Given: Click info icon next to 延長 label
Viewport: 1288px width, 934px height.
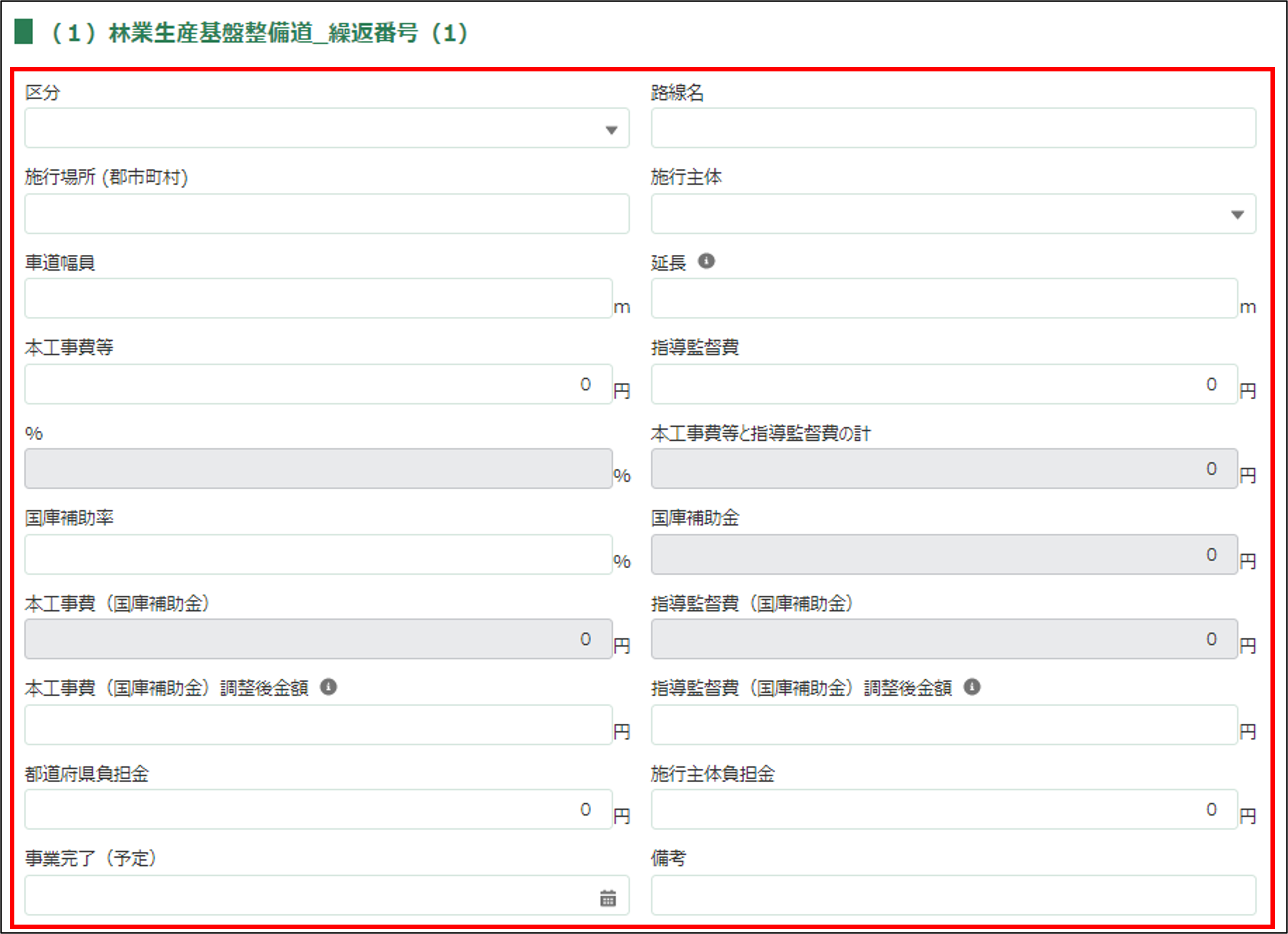Looking at the screenshot, I should (x=706, y=261).
